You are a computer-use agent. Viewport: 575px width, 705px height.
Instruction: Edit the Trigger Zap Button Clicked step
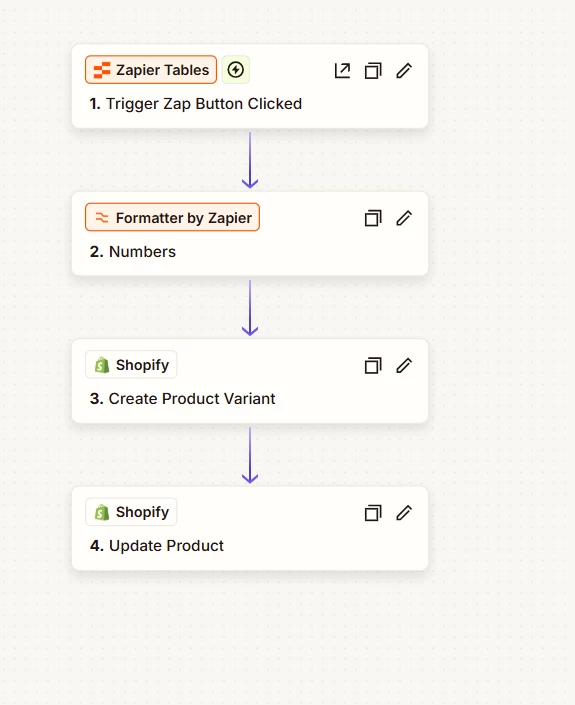[404, 71]
